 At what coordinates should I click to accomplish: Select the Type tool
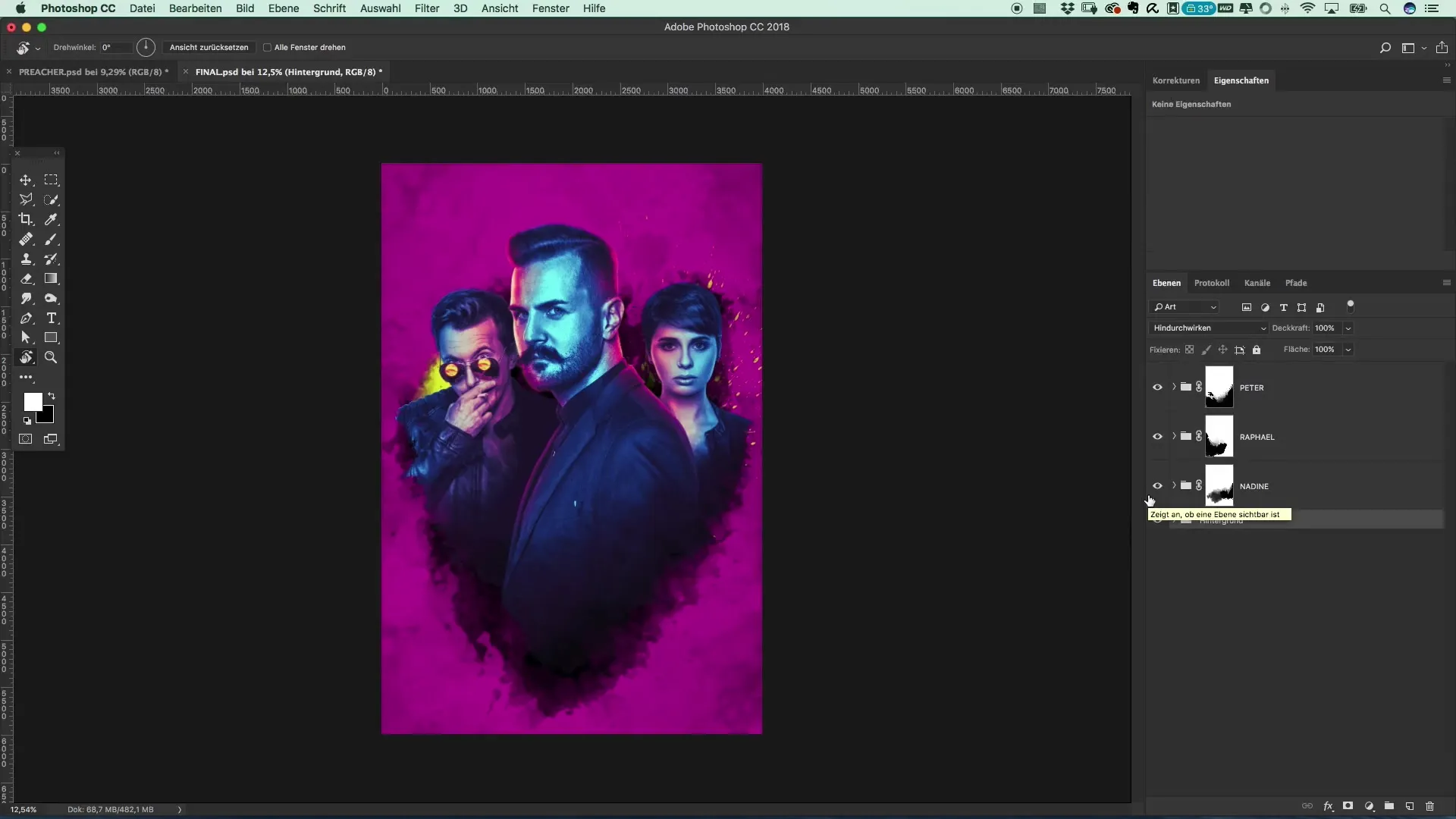[x=51, y=318]
